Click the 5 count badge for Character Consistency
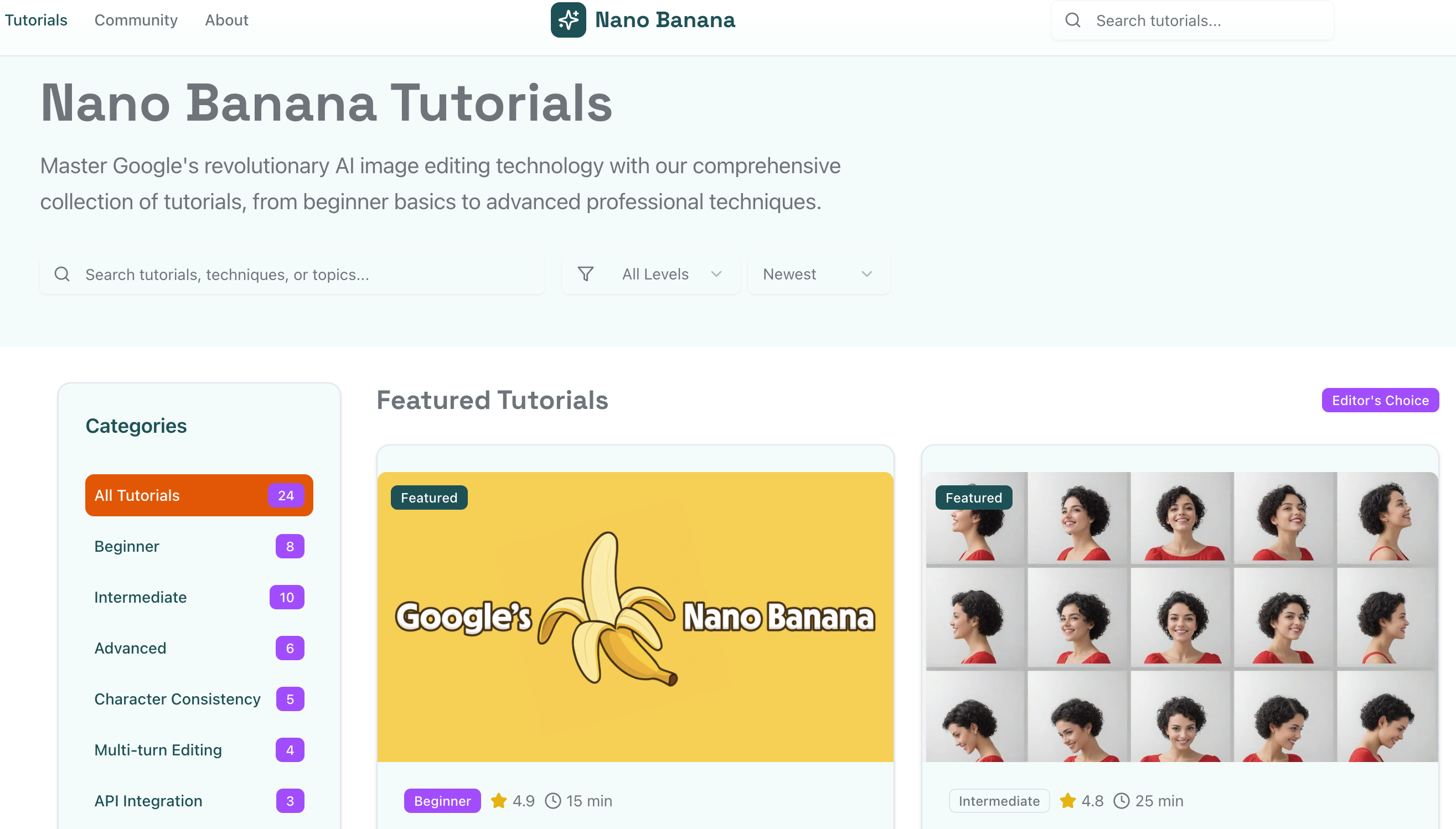 [x=290, y=698]
